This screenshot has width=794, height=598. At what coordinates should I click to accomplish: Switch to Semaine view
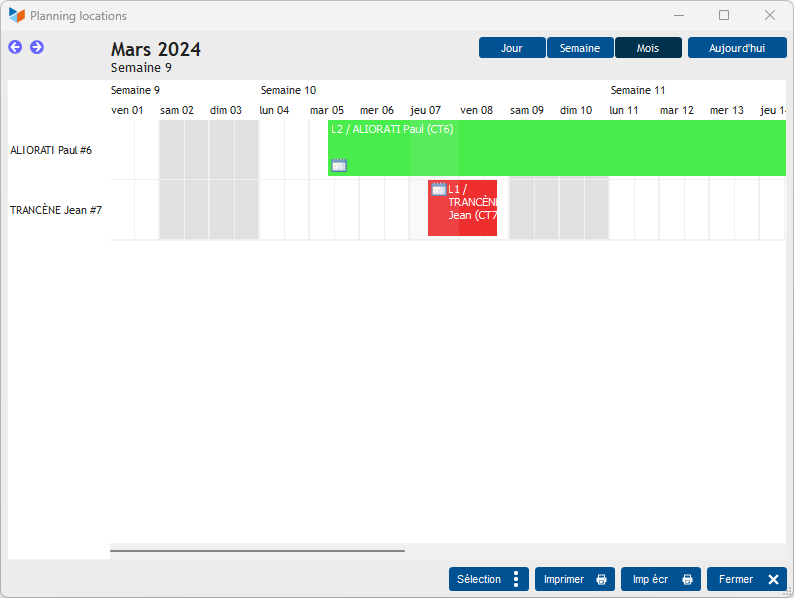click(x=580, y=48)
